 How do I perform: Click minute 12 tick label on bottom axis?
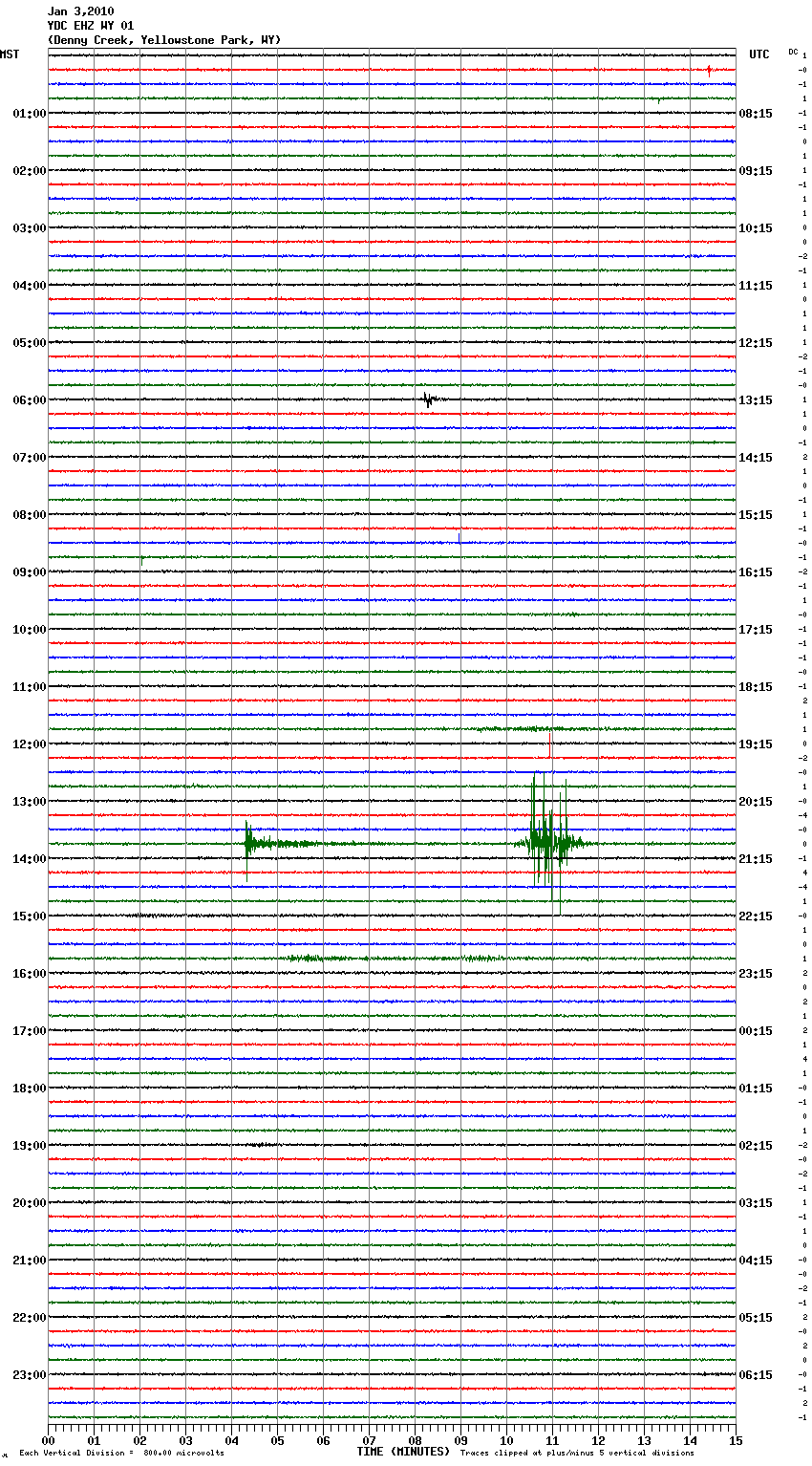pos(598,1440)
